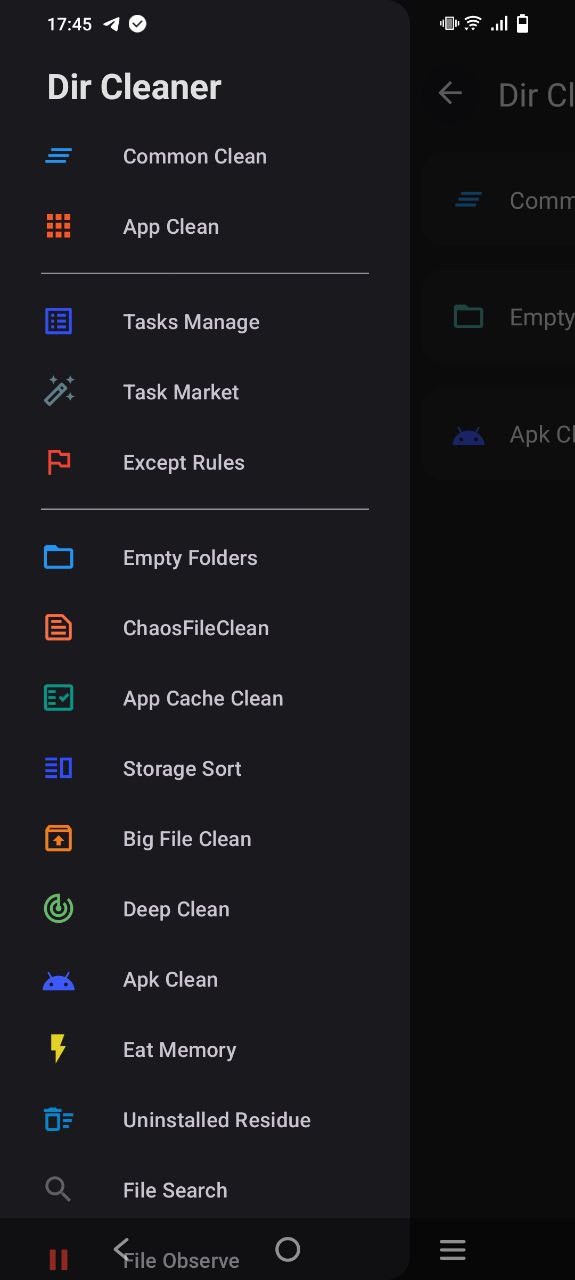The image size is (575, 1280).
Task: Tap the system home circle button
Action: click(287, 1249)
